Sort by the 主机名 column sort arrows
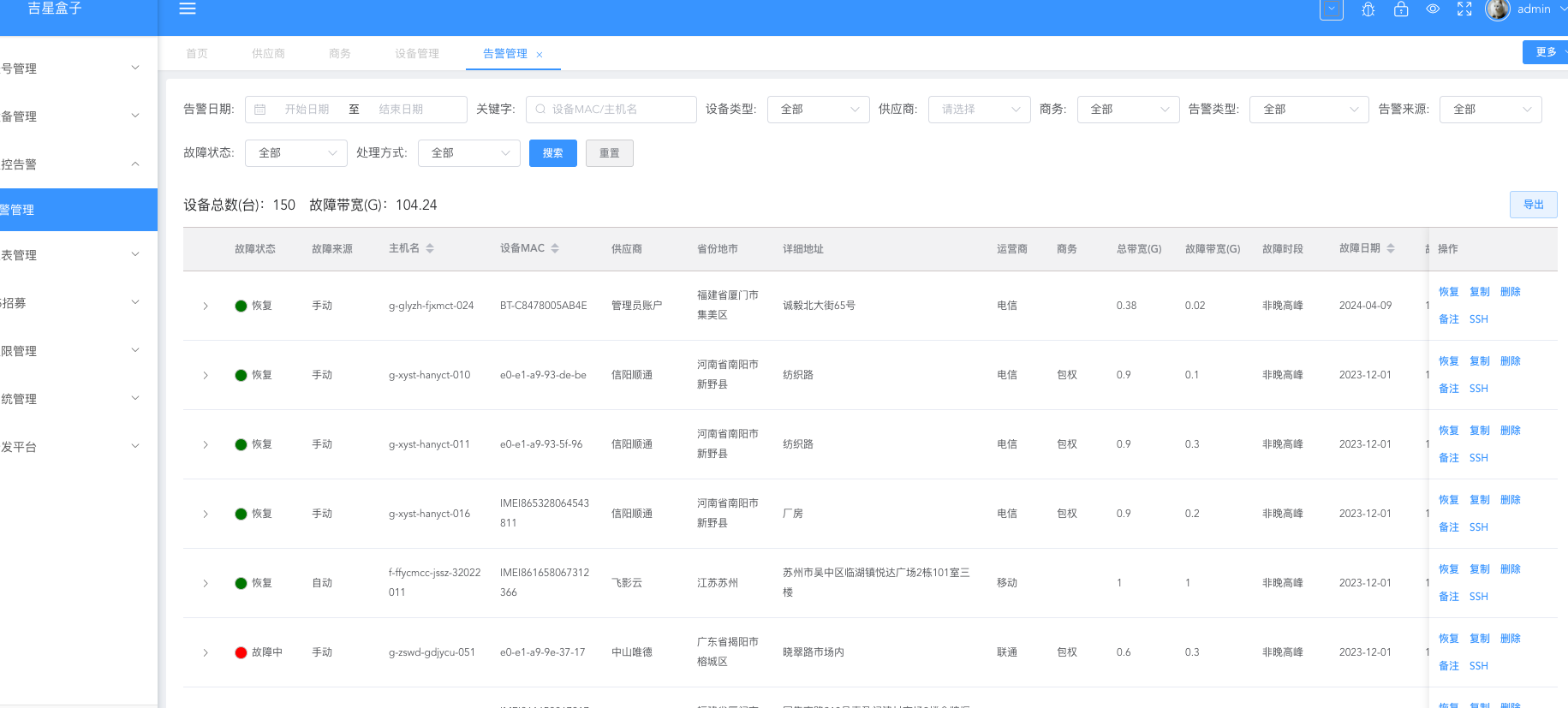1568x708 pixels. [x=430, y=248]
